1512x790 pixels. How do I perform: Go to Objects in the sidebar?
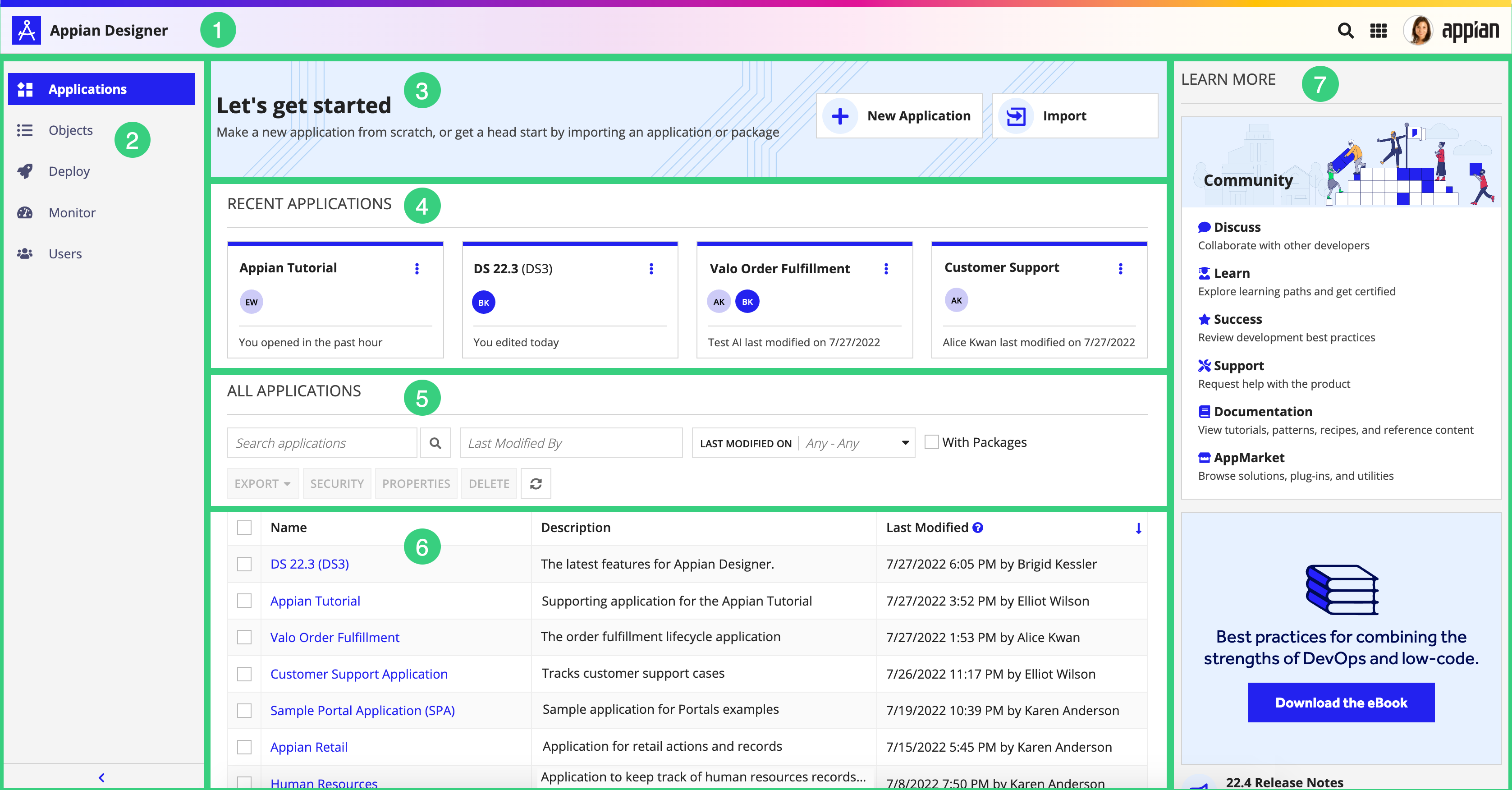pos(101,130)
